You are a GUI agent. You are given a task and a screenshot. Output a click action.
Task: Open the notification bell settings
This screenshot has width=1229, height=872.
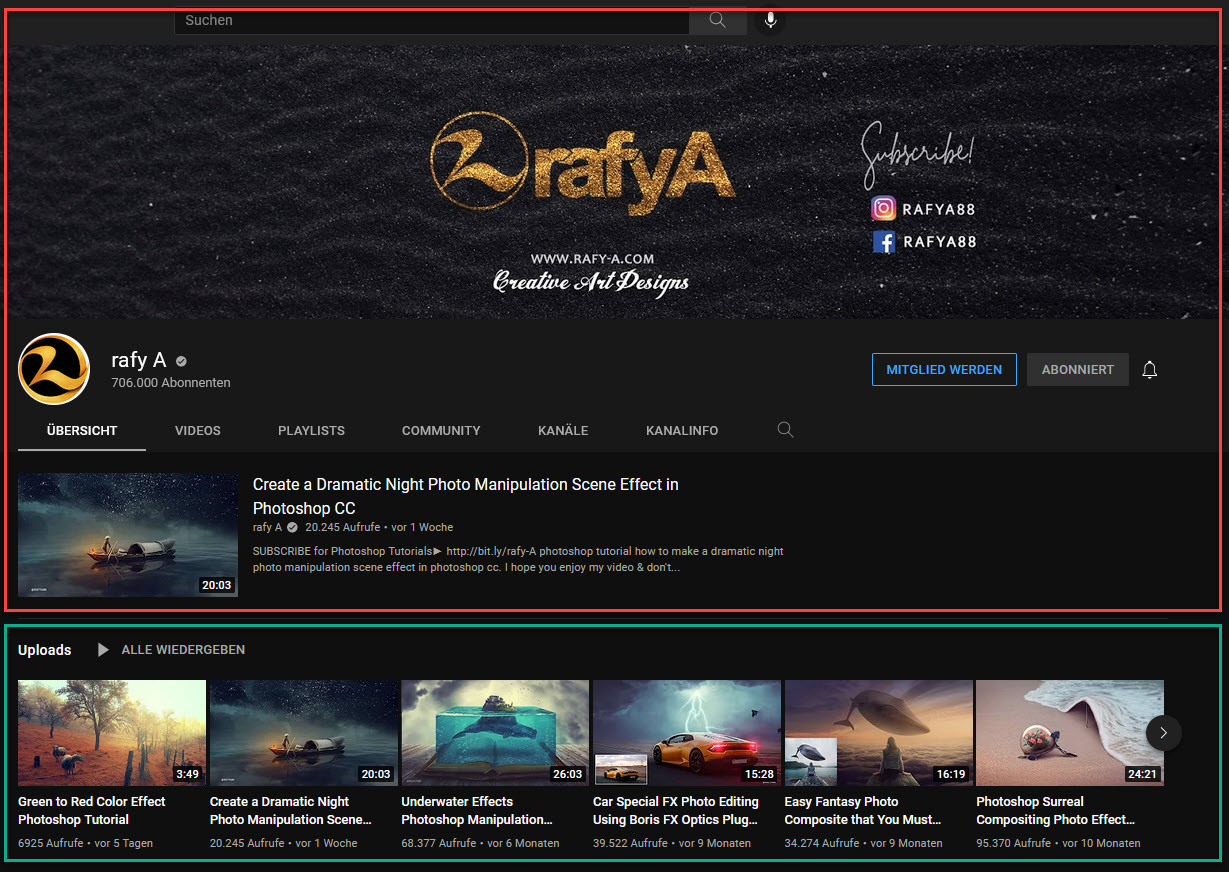pyautogui.click(x=1149, y=370)
